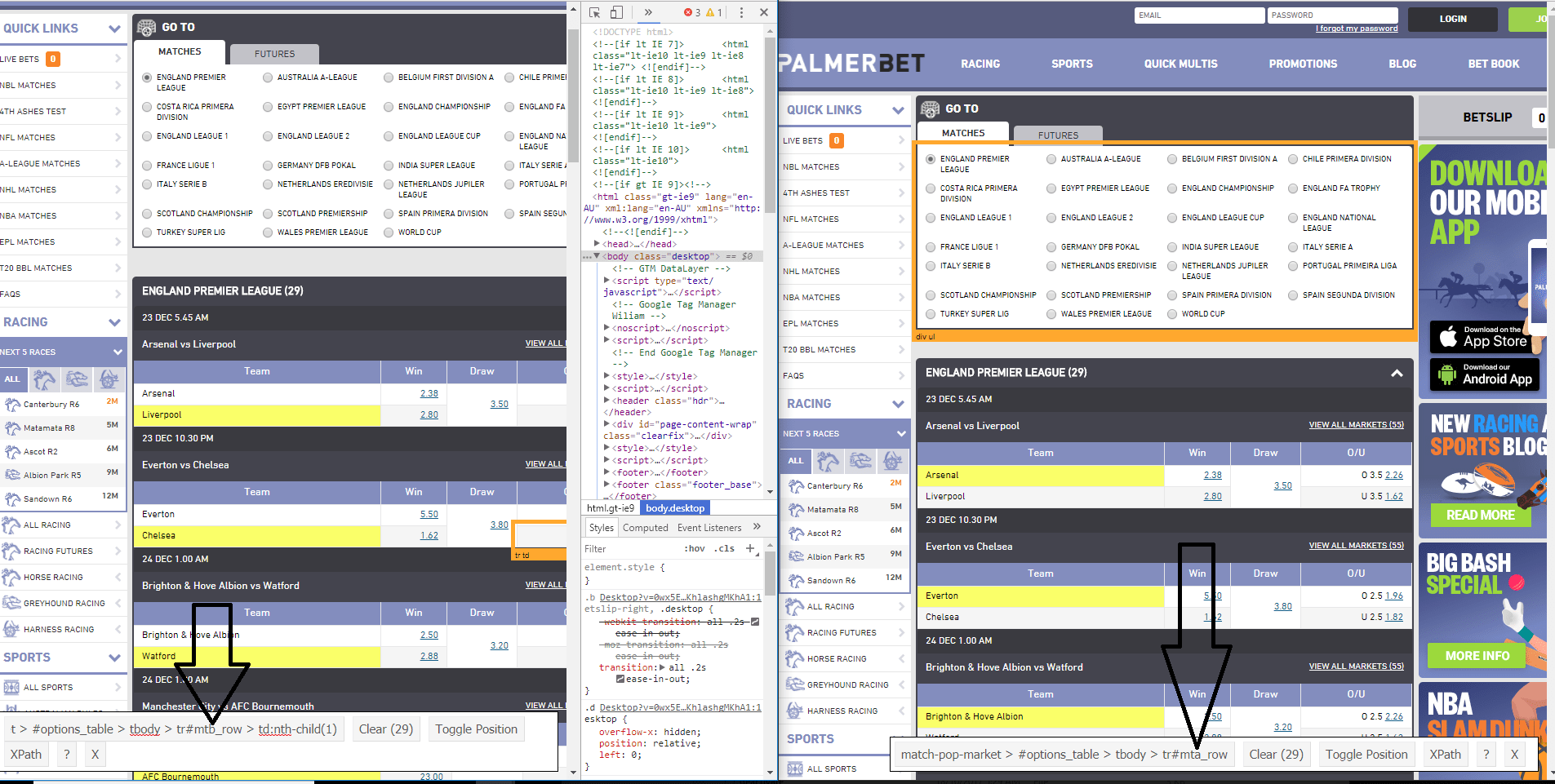
Task: Click Canterbury R6 race icon in the login window
Action: [796, 486]
